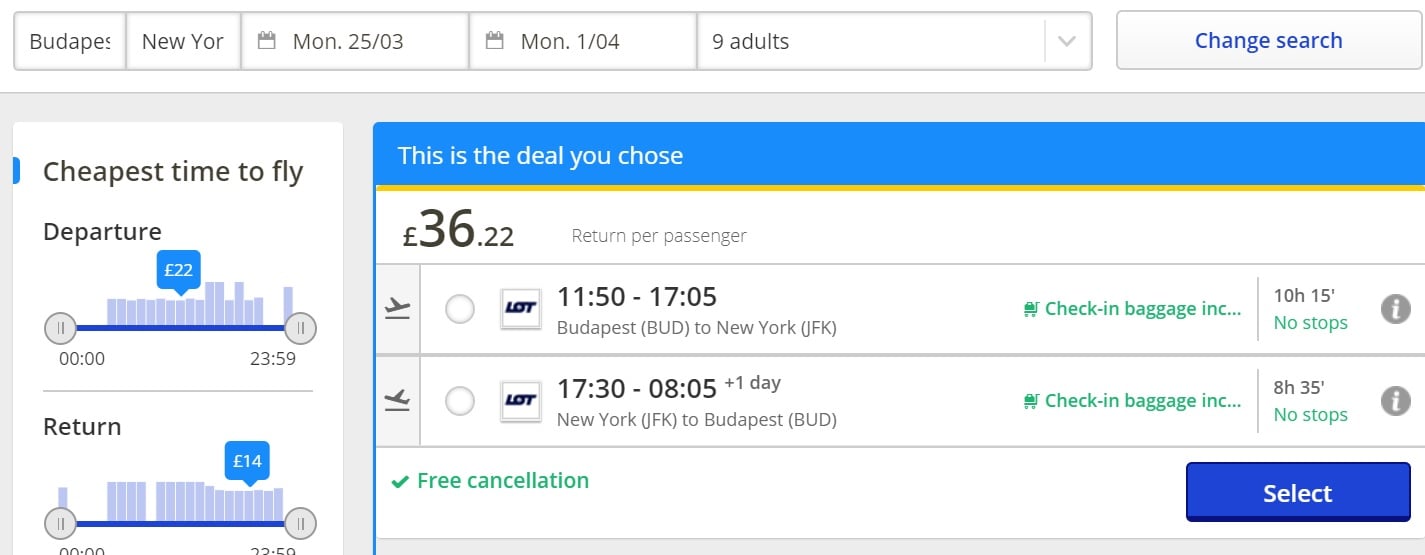
Task: Select the 11:50 - 17:05 outbound flight radio
Action: [460, 309]
